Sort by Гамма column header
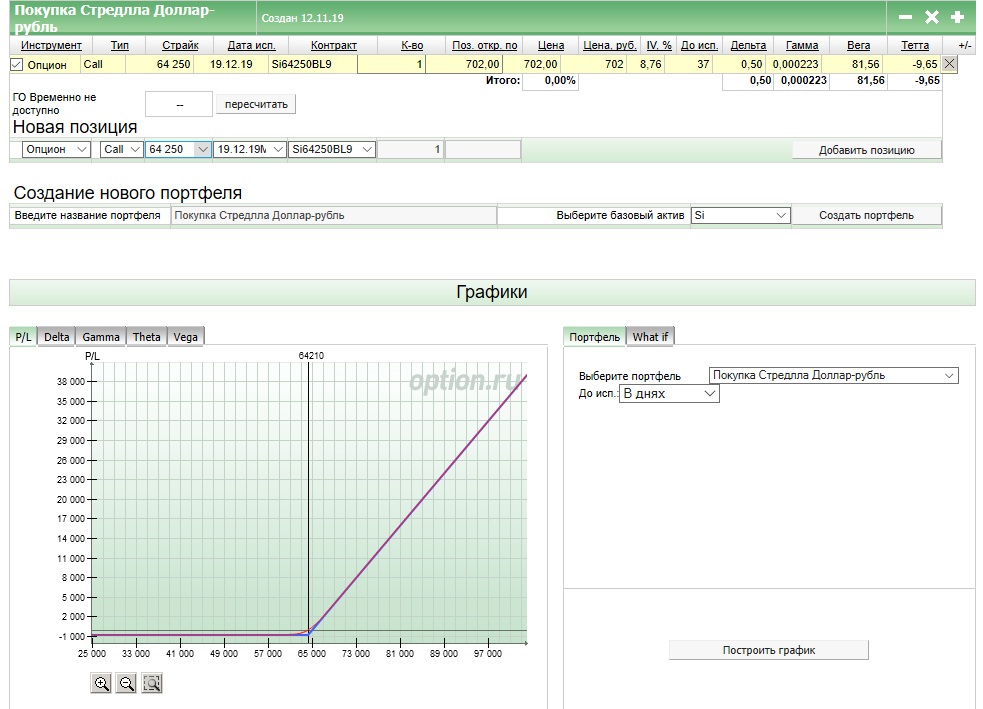This screenshot has width=983, height=709. (802, 45)
